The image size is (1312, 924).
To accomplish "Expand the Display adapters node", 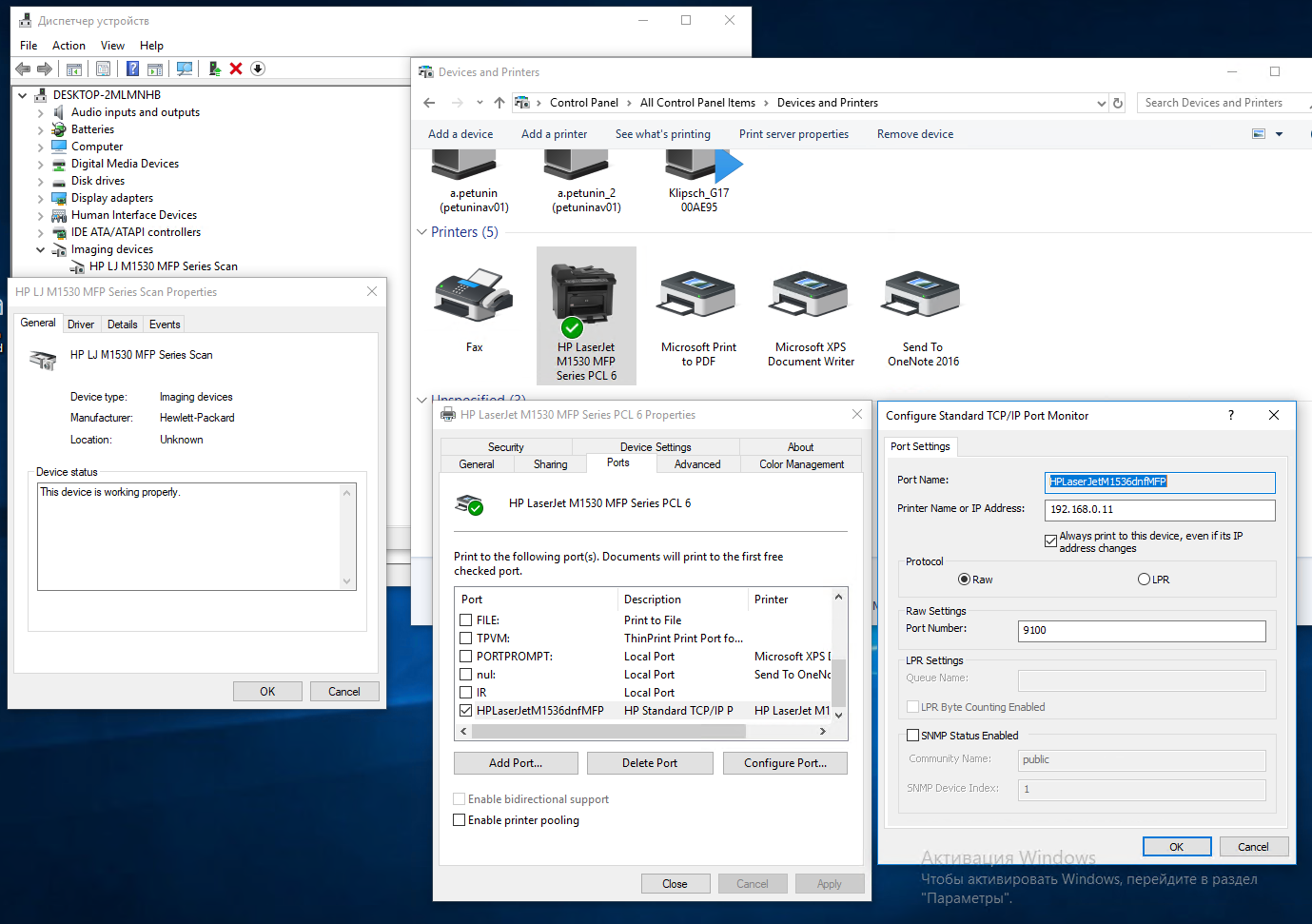I will click(41, 198).
